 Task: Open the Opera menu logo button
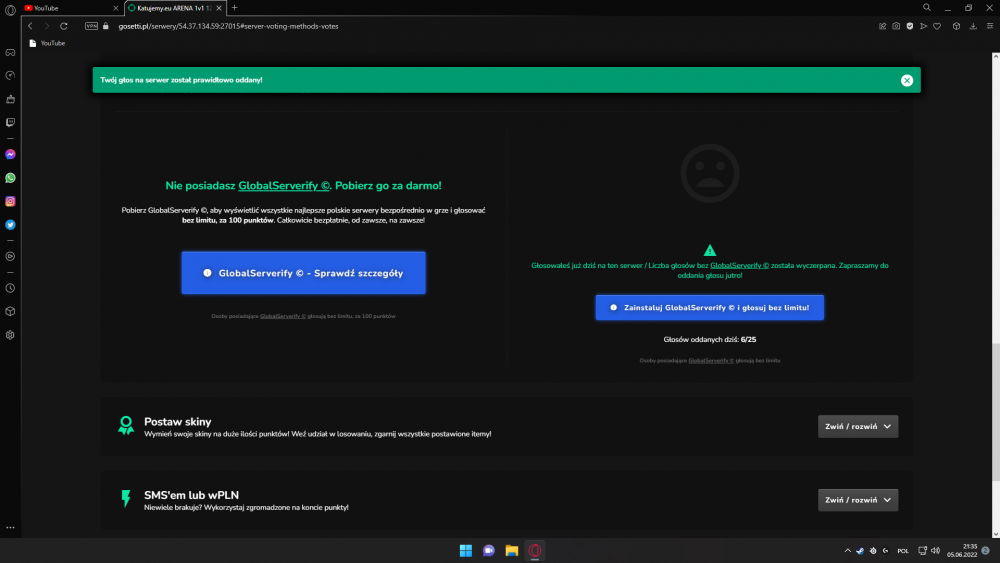[x=10, y=10]
